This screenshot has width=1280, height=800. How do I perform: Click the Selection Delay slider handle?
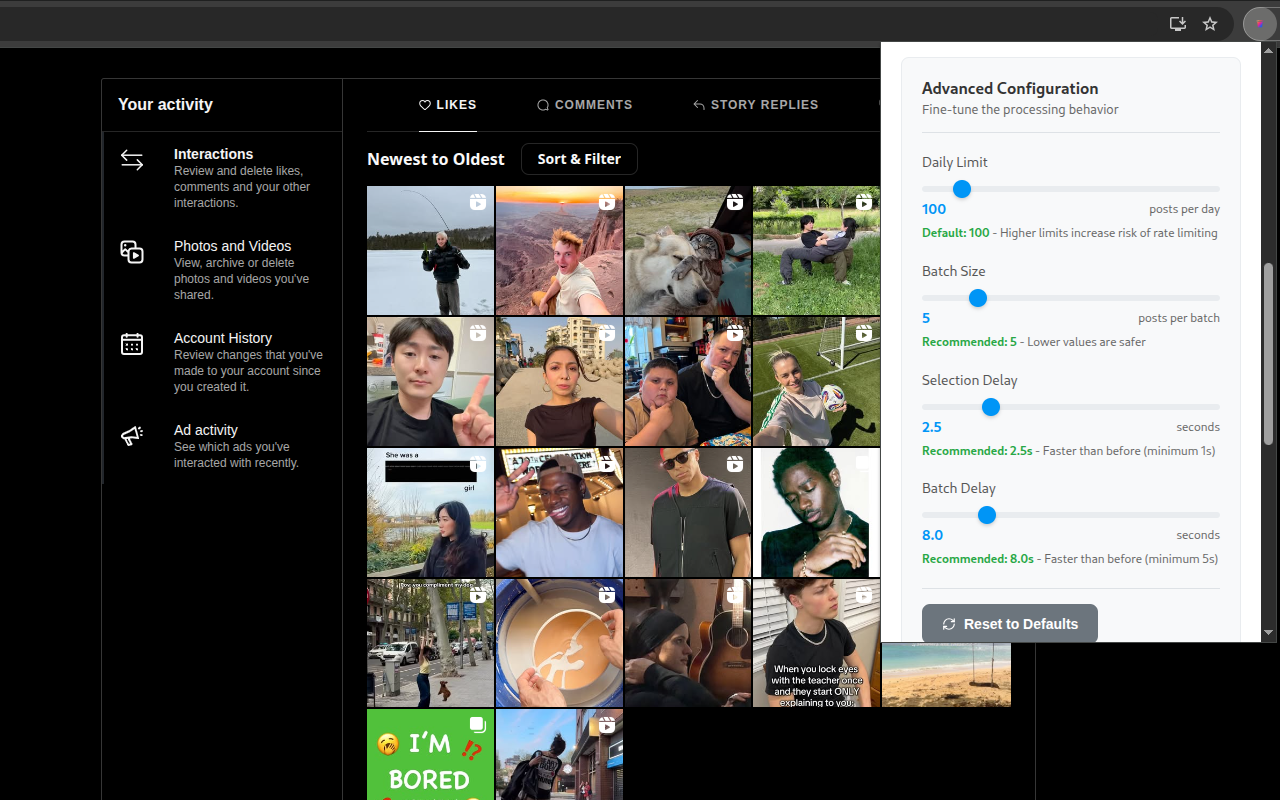(991, 407)
